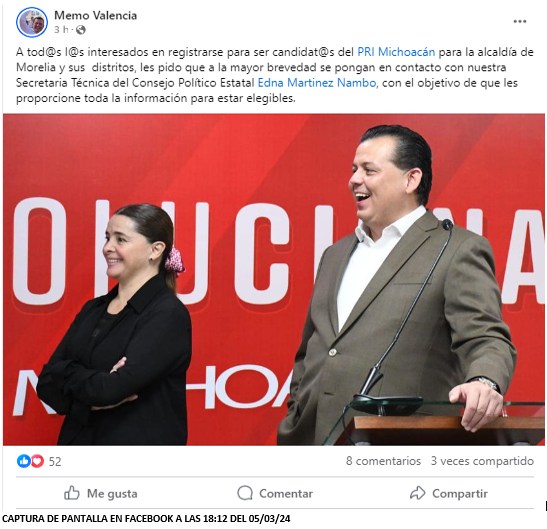View who reacted via the 52 count
Screen dimensions: 547x529
coord(55,462)
